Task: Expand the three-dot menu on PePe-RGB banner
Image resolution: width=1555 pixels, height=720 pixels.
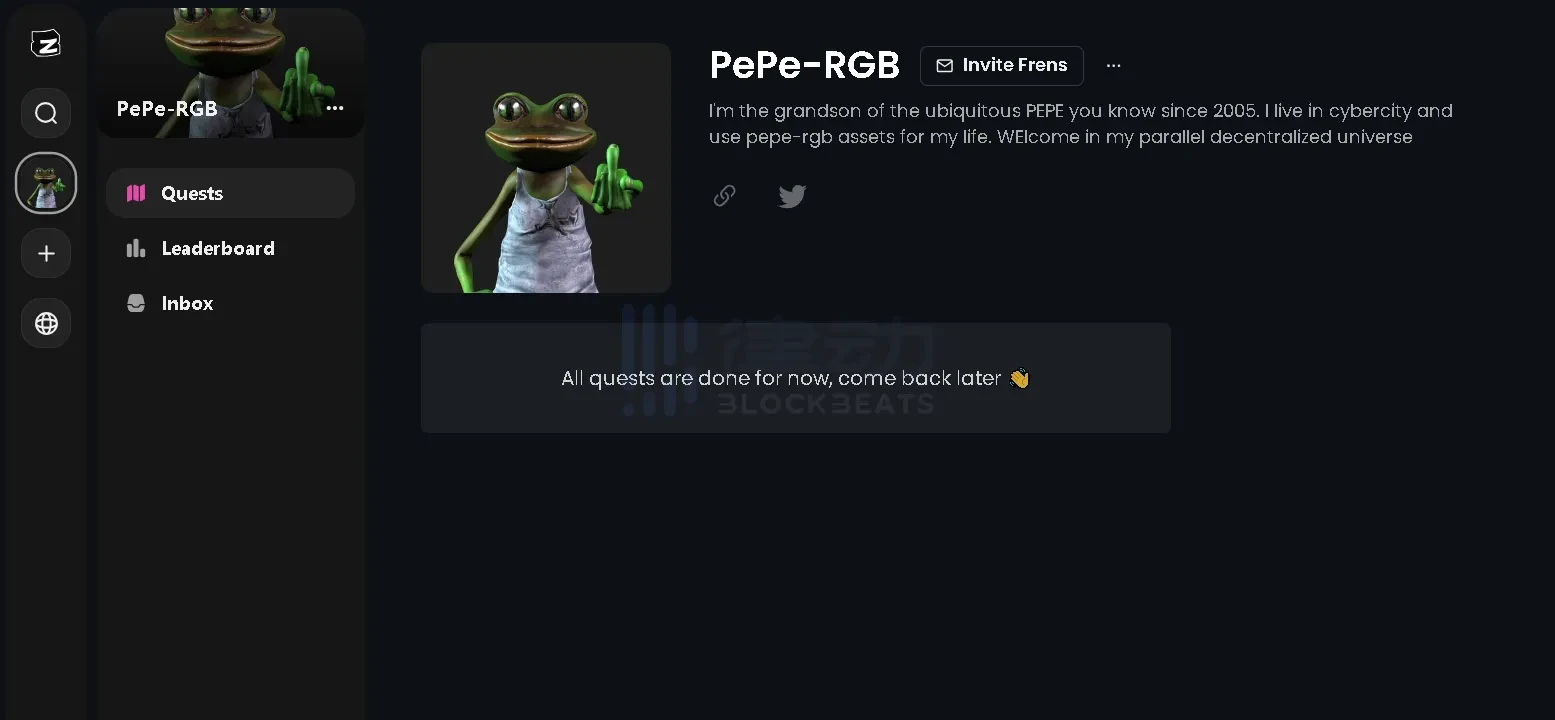Action: (x=335, y=108)
